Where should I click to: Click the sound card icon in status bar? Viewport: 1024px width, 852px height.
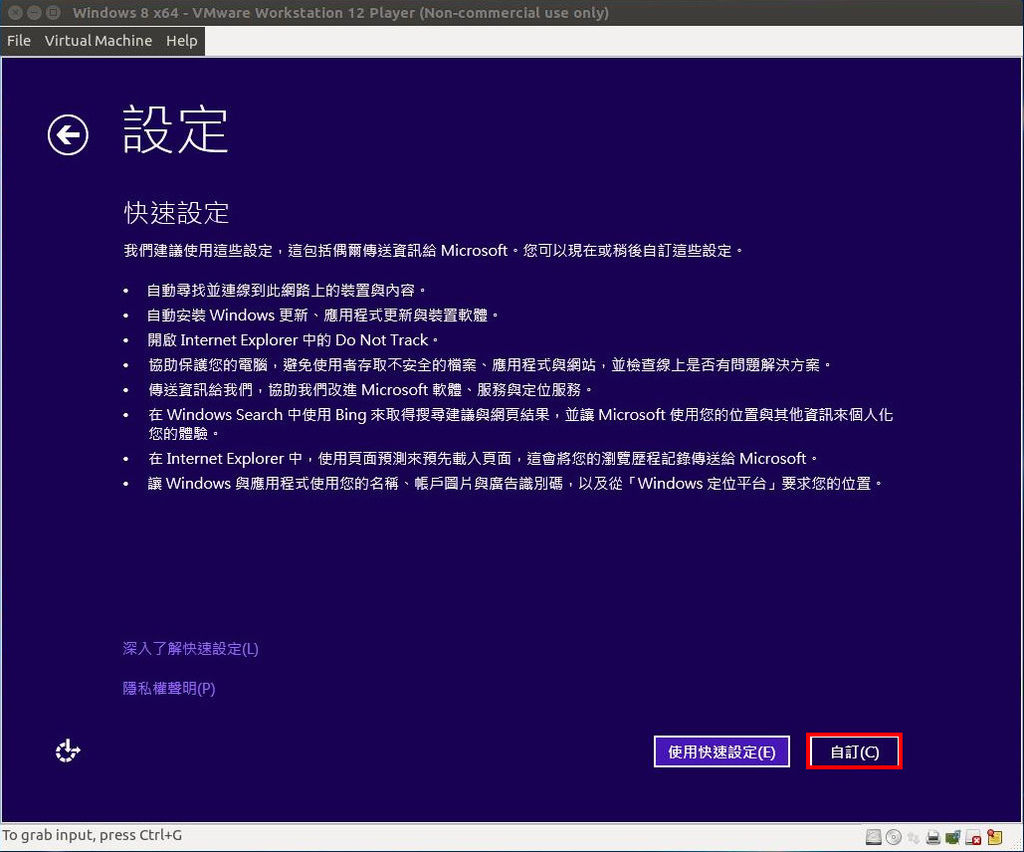pyautogui.click(x=953, y=837)
